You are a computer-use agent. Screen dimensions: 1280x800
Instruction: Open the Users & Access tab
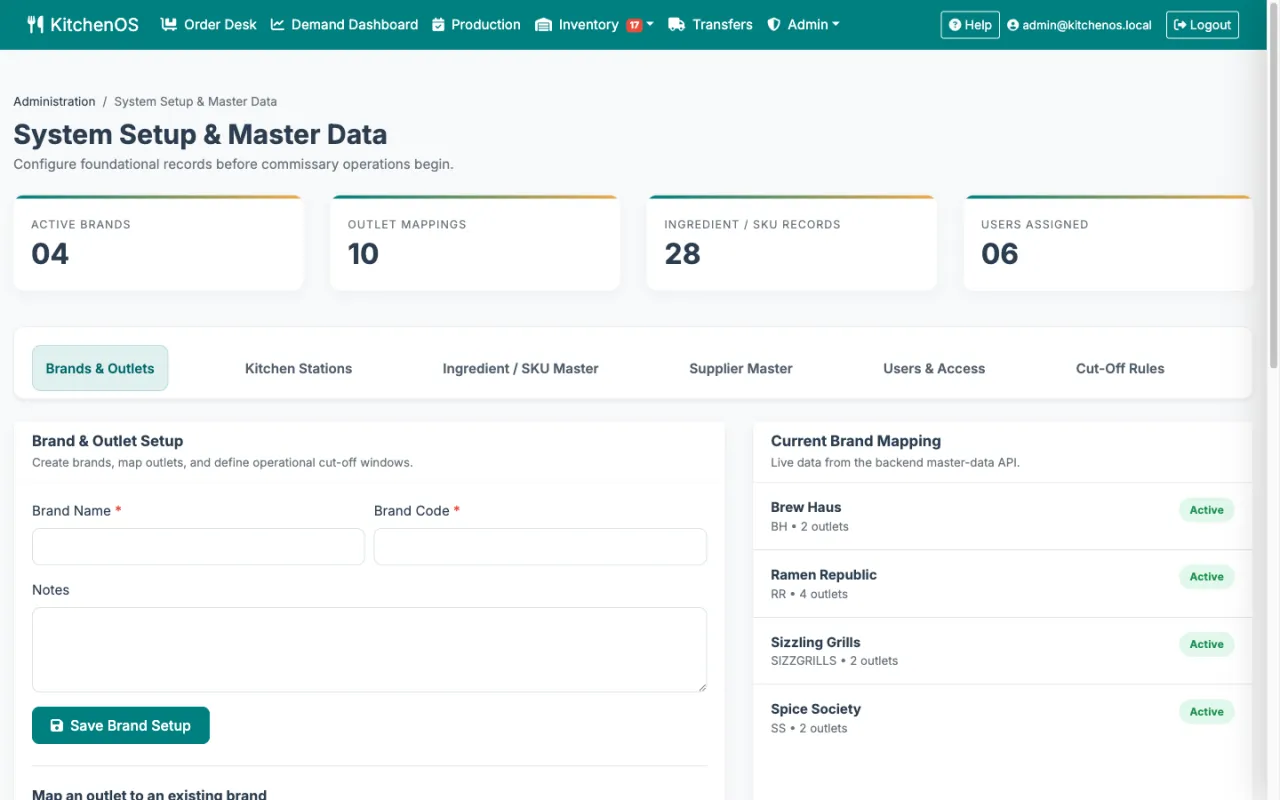tap(934, 368)
